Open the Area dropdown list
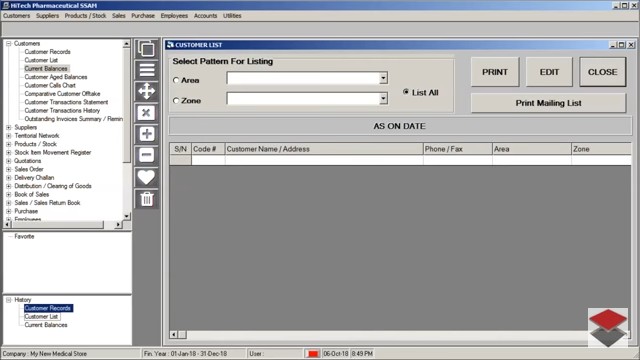 [383, 78]
